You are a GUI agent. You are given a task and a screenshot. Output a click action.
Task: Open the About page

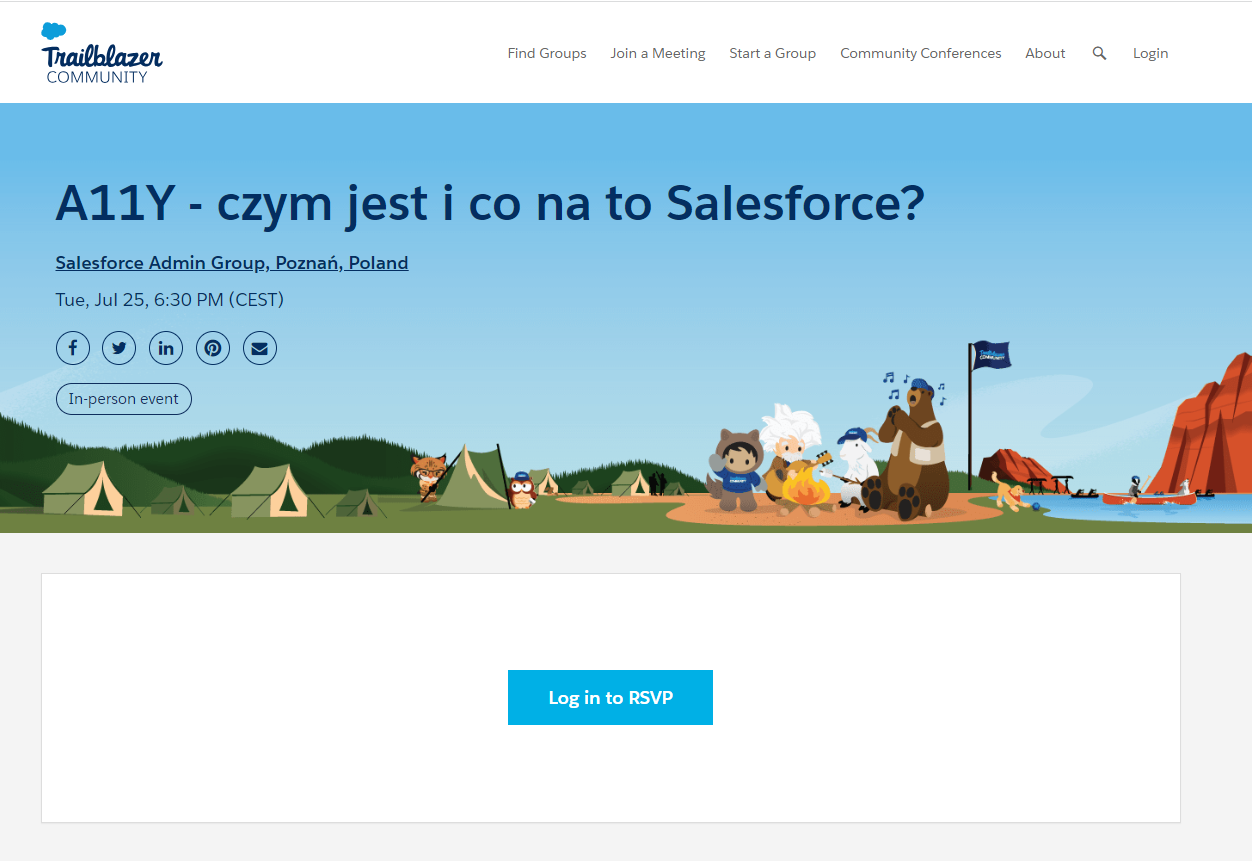[1044, 53]
